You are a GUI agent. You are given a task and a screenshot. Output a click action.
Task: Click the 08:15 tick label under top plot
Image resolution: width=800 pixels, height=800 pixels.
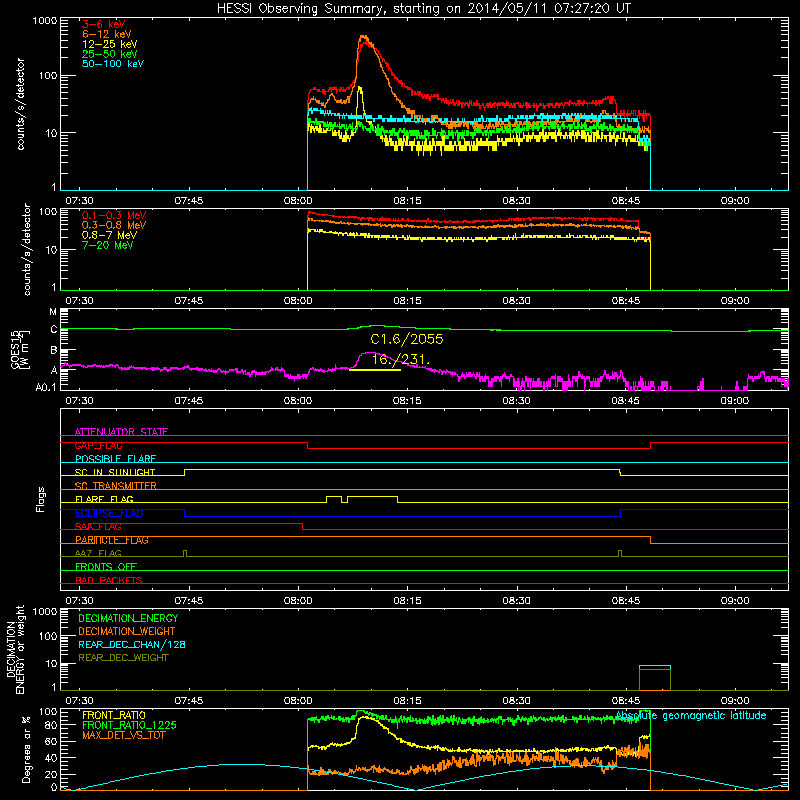click(x=407, y=201)
